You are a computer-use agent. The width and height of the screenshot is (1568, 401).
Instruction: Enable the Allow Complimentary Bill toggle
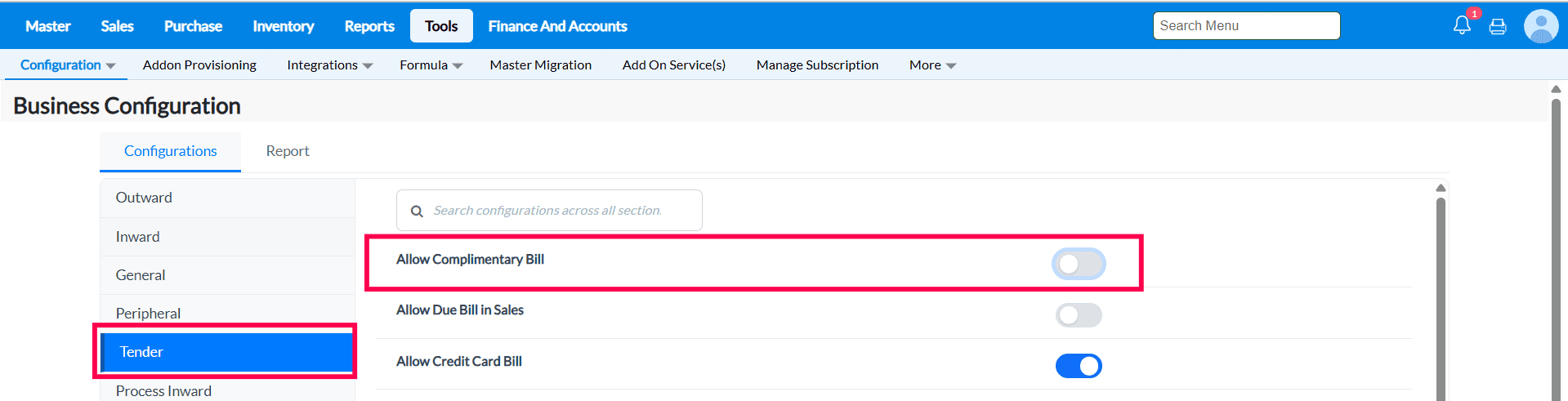click(1079, 264)
